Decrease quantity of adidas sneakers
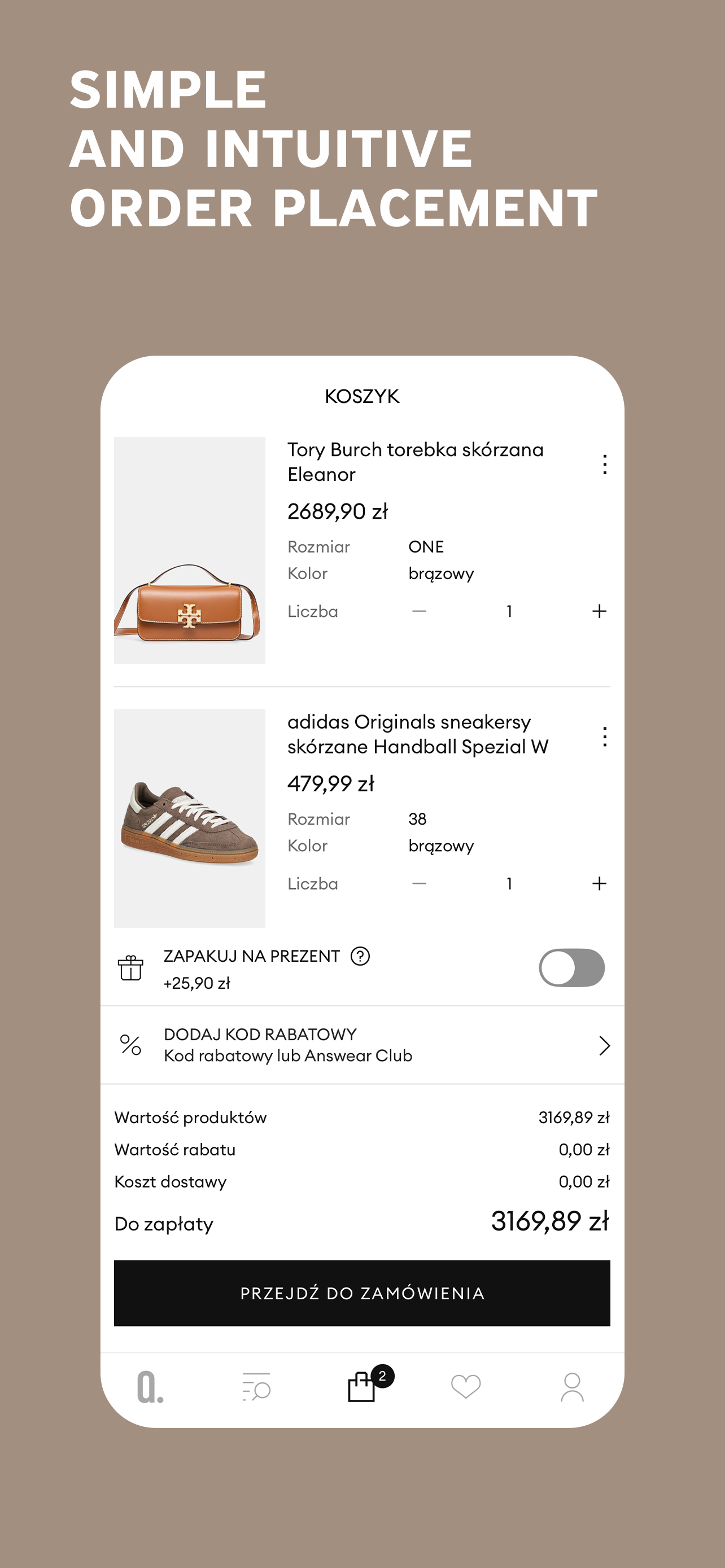 [420, 883]
